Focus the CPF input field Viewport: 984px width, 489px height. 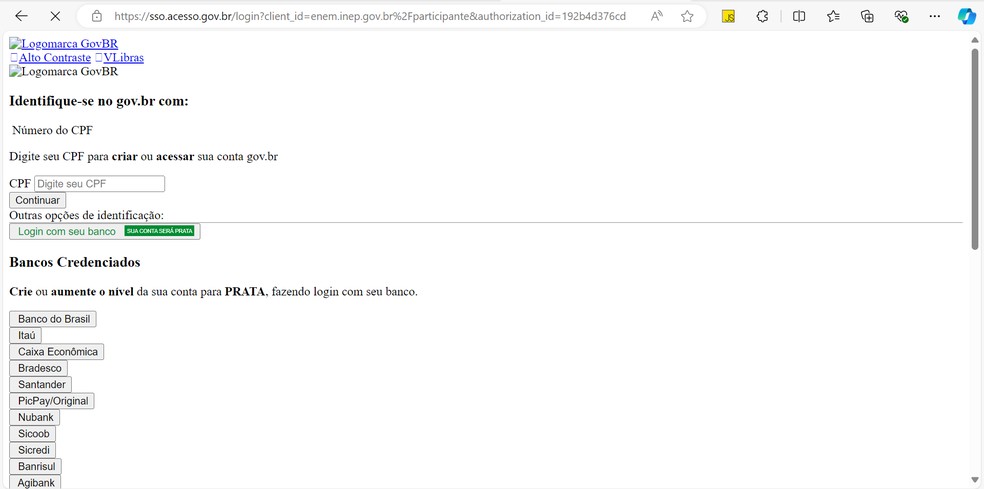point(99,184)
